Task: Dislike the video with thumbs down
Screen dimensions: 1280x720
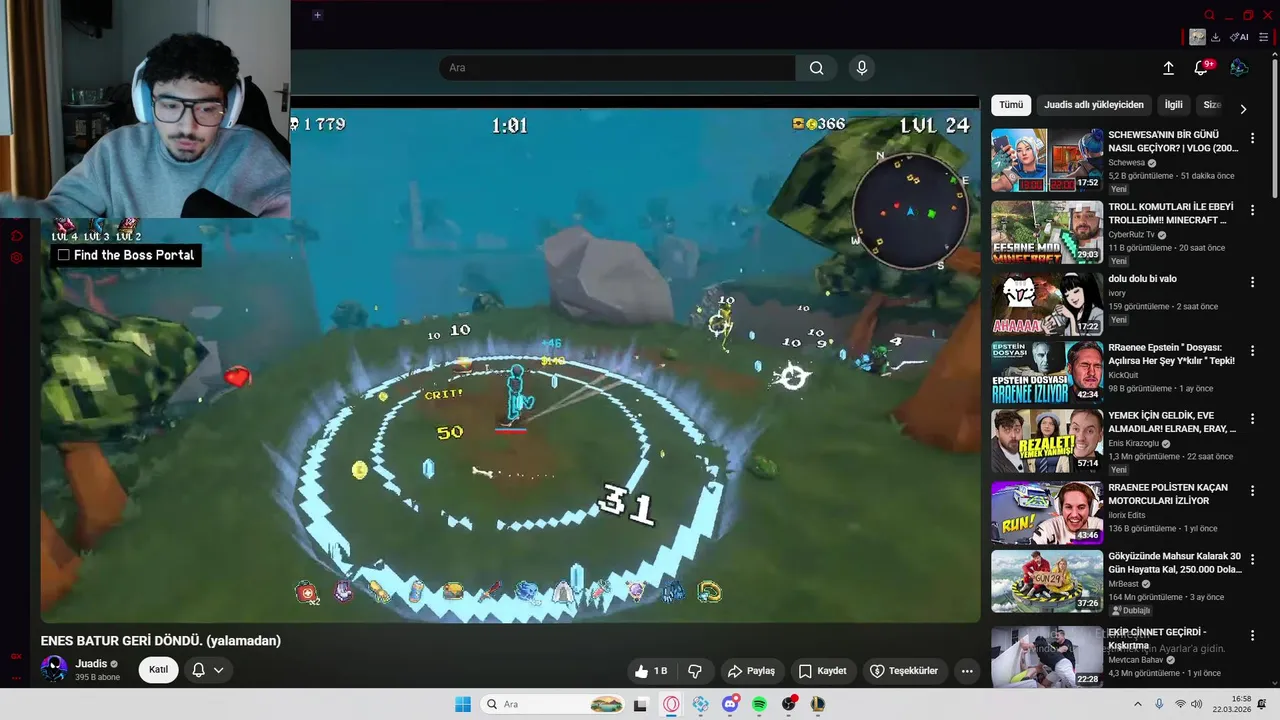Action: click(x=695, y=671)
